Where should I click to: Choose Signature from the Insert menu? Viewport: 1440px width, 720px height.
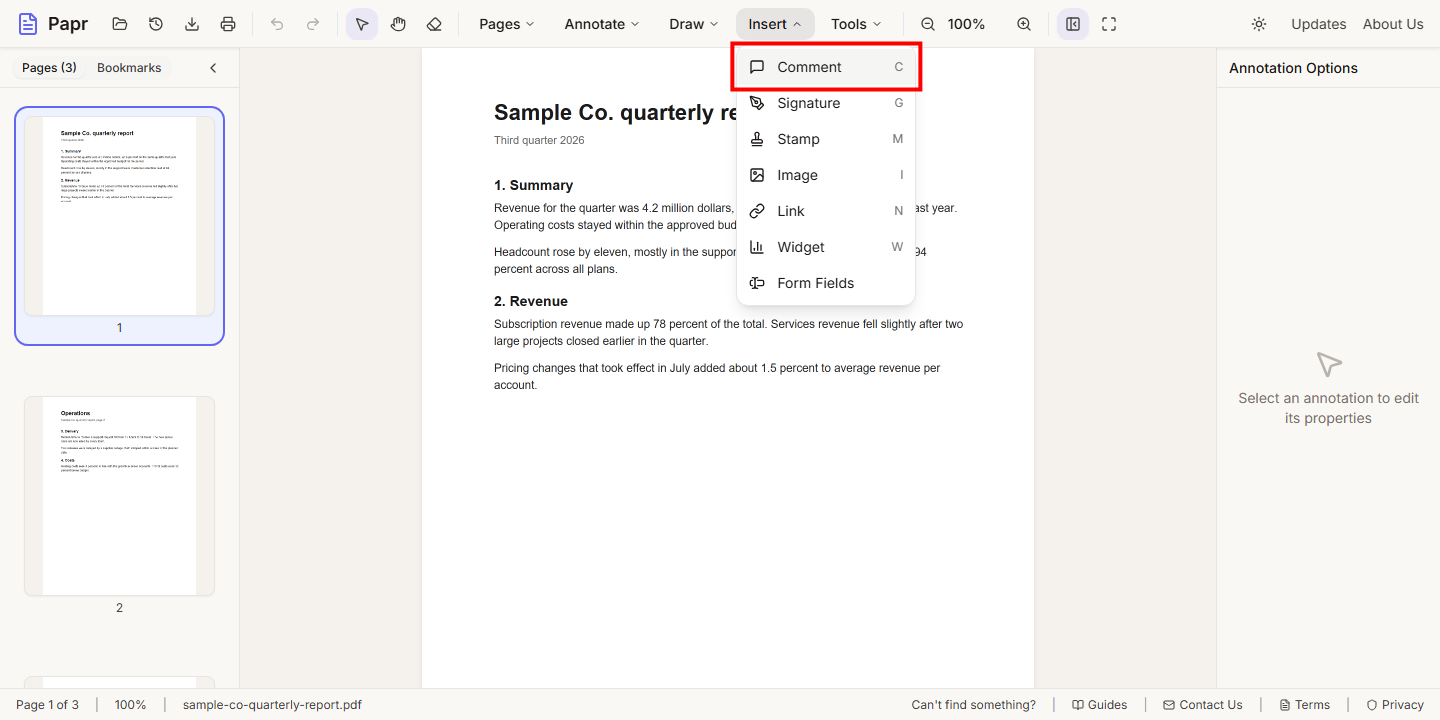pyautogui.click(x=826, y=103)
